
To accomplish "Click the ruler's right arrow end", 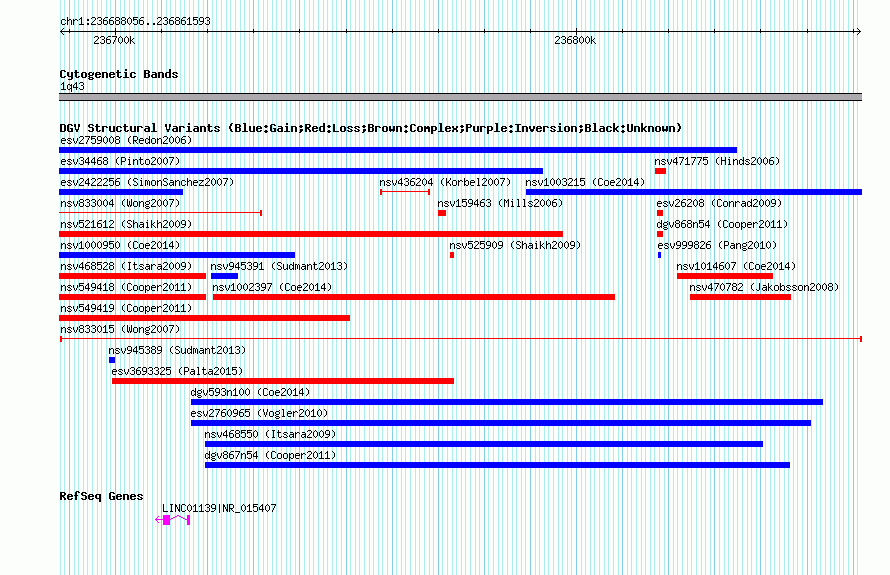I will (858, 31).
